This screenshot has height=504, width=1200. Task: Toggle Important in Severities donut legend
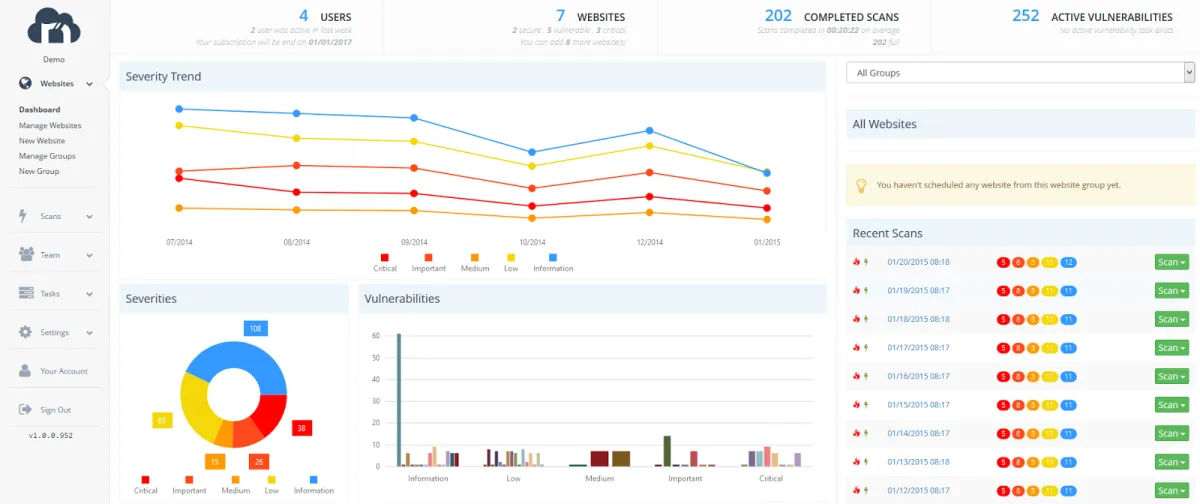[x=190, y=485]
